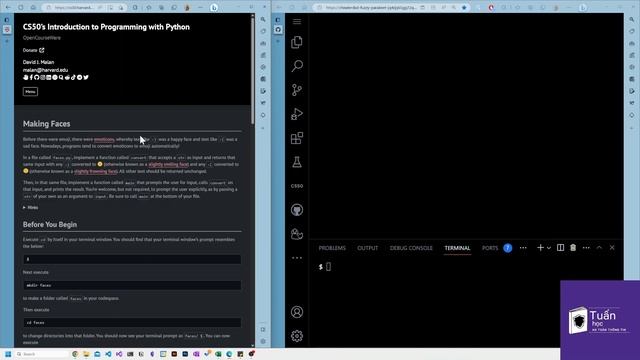Show additional views via the activity bar ellipsis
The width and height of the screenshot is (640, 360).
297,258
